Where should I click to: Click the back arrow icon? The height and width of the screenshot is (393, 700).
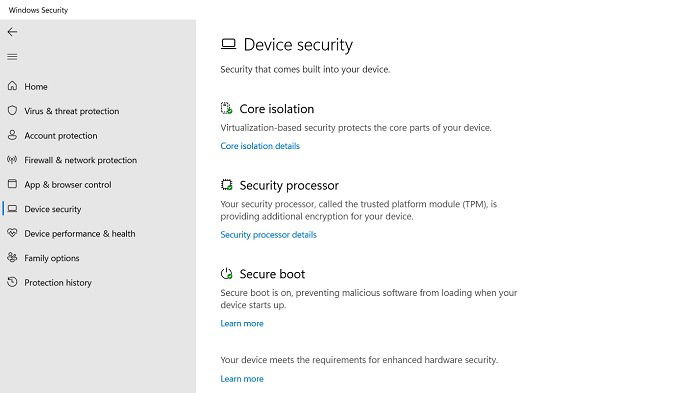tap(12, 32)
